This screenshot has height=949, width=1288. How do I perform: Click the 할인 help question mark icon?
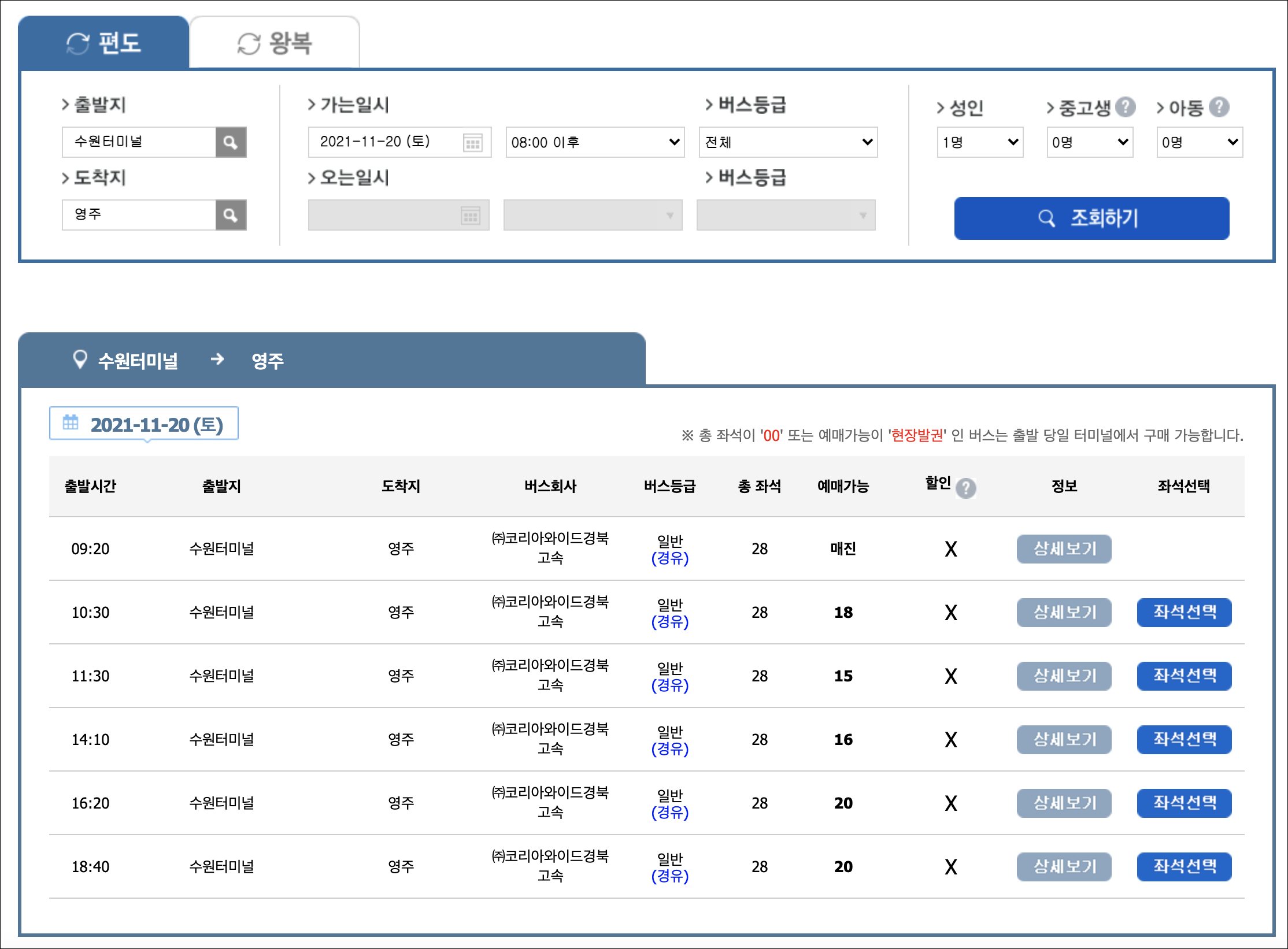[965, 488]
